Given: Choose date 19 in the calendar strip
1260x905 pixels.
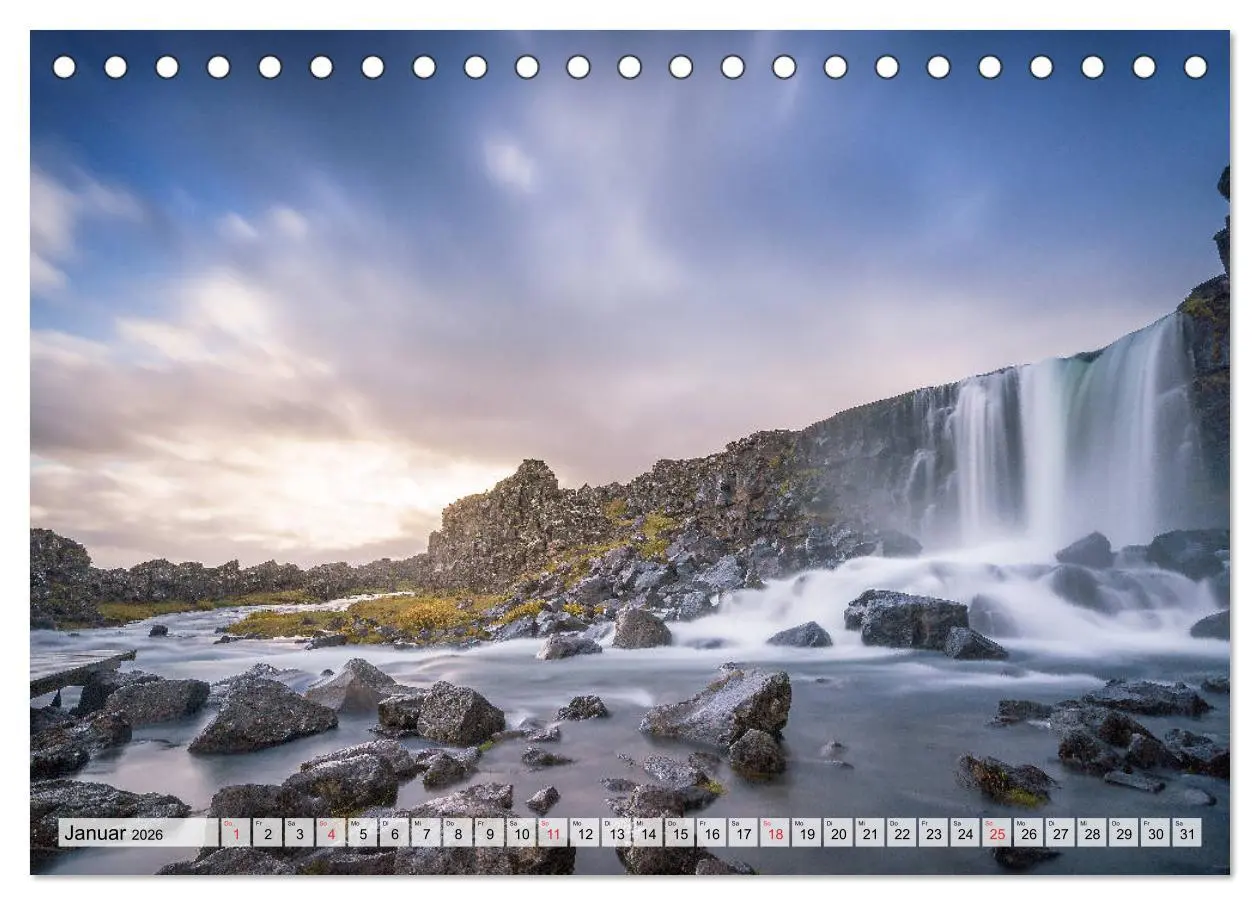Looking at the screenshot, I should click(806, 833).
